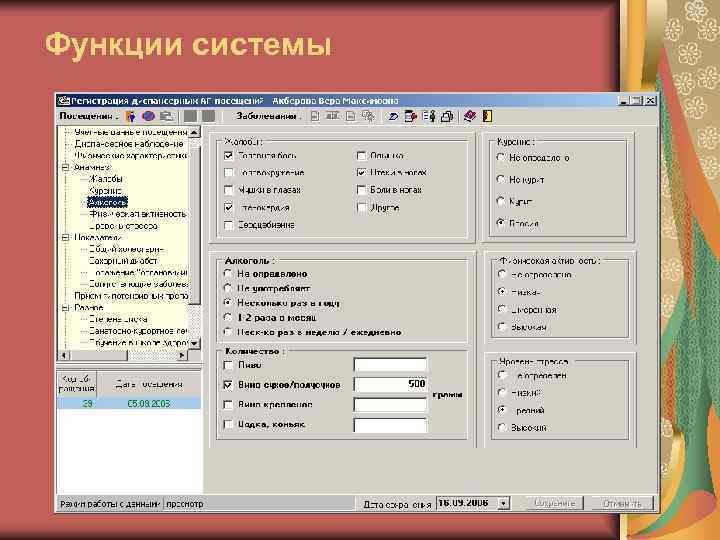Collapse the Показатели tree node
This screenshot has width=720, height=540.
coord(66,237)
